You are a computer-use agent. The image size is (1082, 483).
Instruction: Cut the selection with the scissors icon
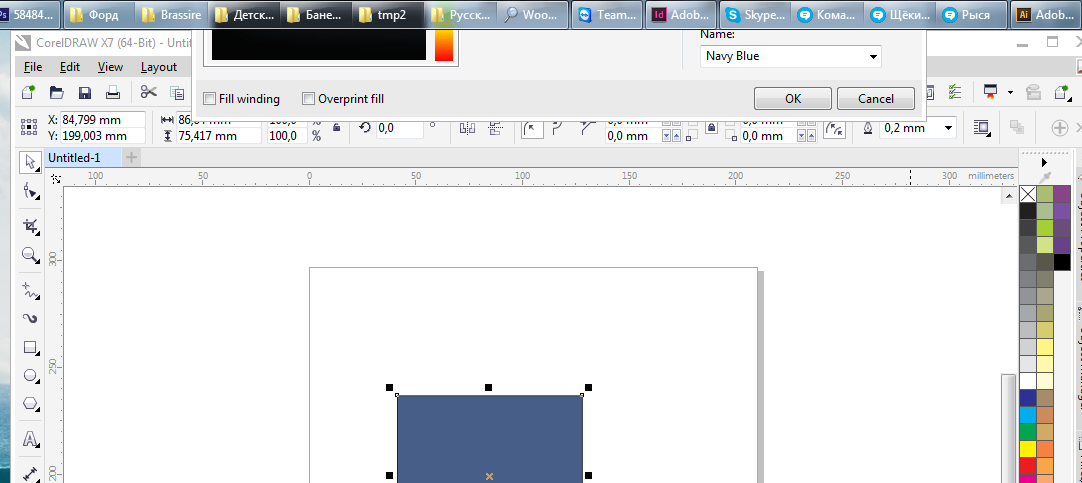click(x=148, y=92)
